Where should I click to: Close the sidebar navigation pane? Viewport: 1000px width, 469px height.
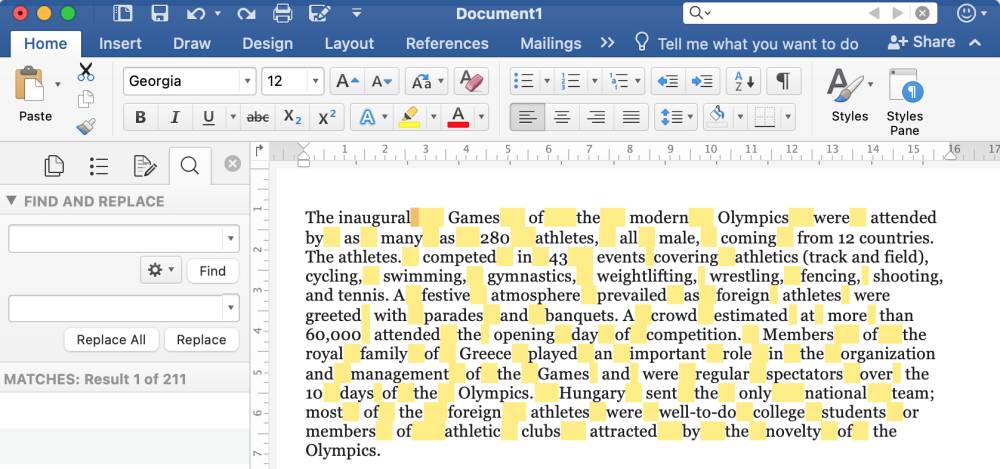(x=233, y=164)
